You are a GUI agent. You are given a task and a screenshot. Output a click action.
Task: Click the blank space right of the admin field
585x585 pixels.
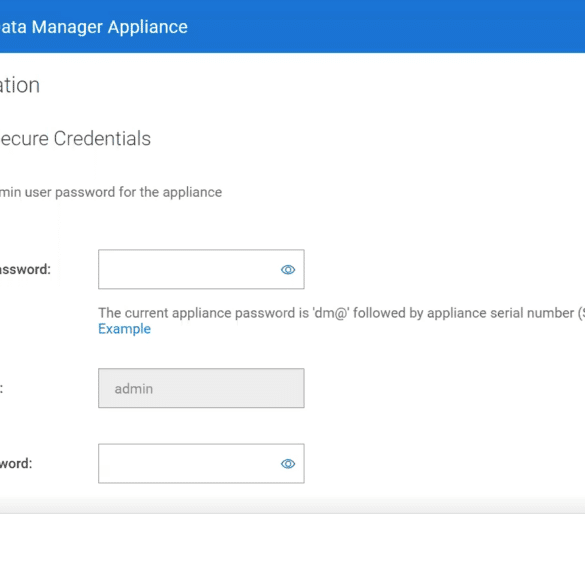444,388
